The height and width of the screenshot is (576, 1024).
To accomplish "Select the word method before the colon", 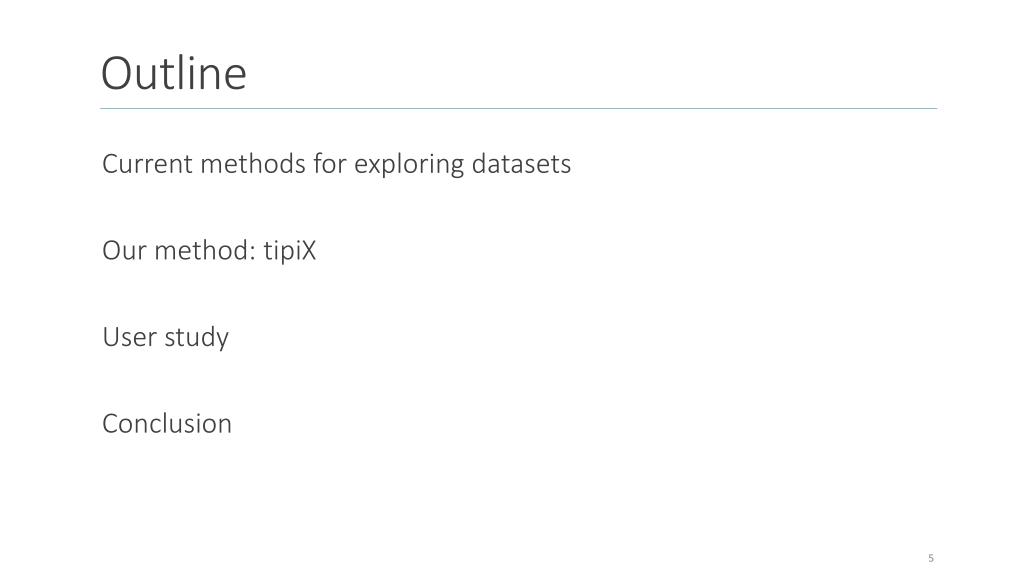I will point(201,250).
